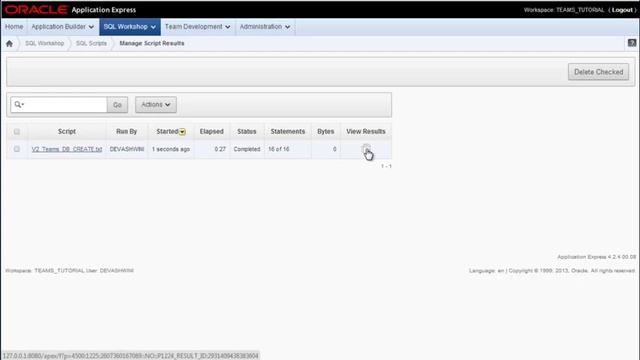Image resolution: width=640 pixels, height=360 pixels.
Task: Expand the Application Builder menu arrow
Action: click(91, 27)
